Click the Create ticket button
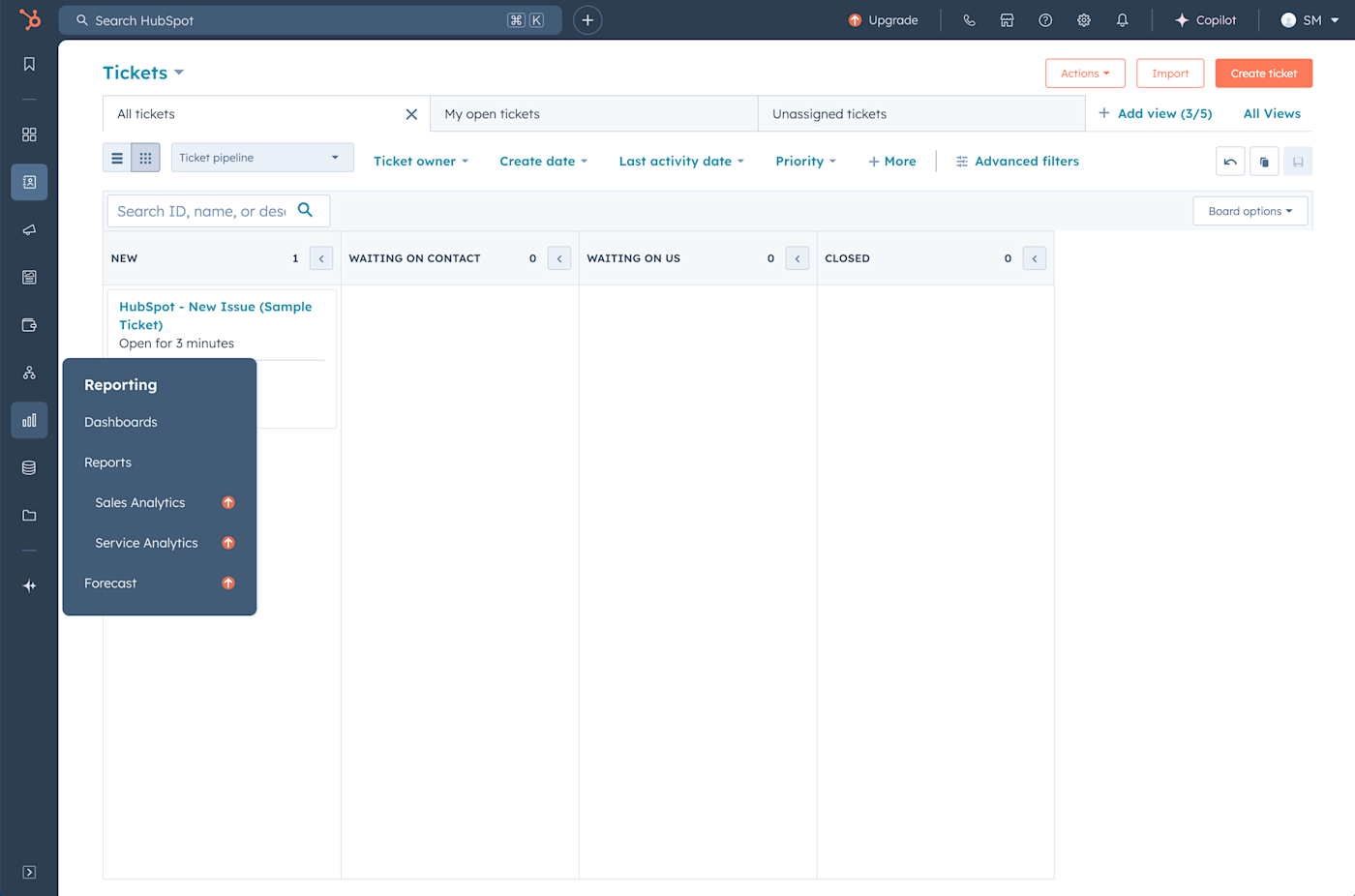The image size is (1355, 896). pos(1264,74)
